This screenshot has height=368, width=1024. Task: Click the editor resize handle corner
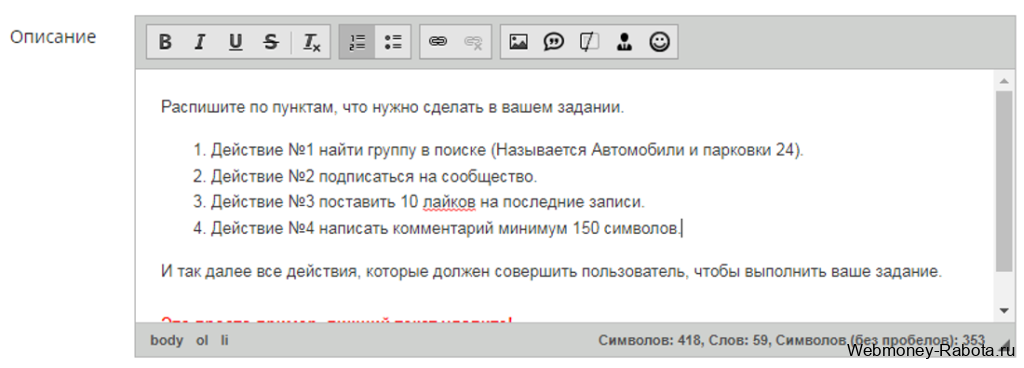[1003, 344]
